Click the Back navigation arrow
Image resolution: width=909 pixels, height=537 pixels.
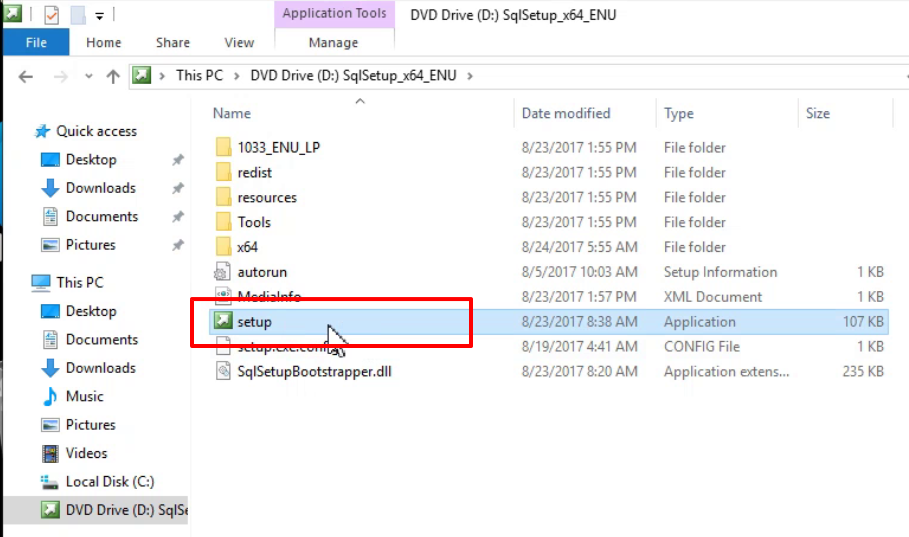[x=26, y=76]
